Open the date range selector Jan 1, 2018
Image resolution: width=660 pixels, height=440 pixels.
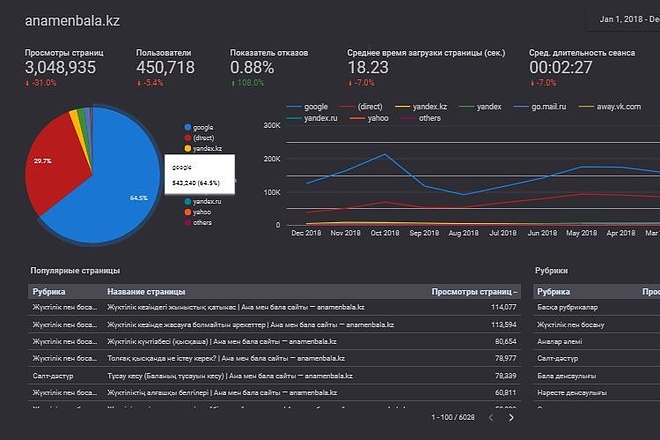point(624,19)
